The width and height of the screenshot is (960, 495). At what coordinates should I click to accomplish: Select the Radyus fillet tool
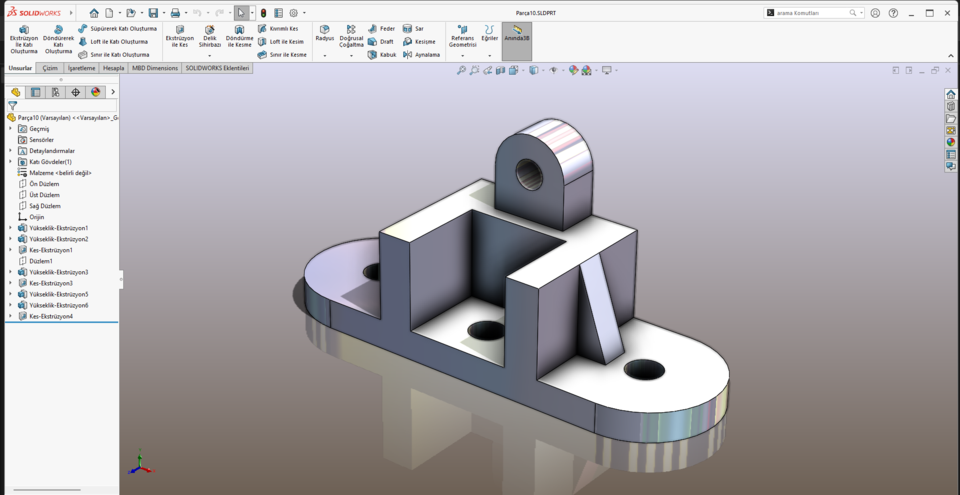click(x=324, y=33)
